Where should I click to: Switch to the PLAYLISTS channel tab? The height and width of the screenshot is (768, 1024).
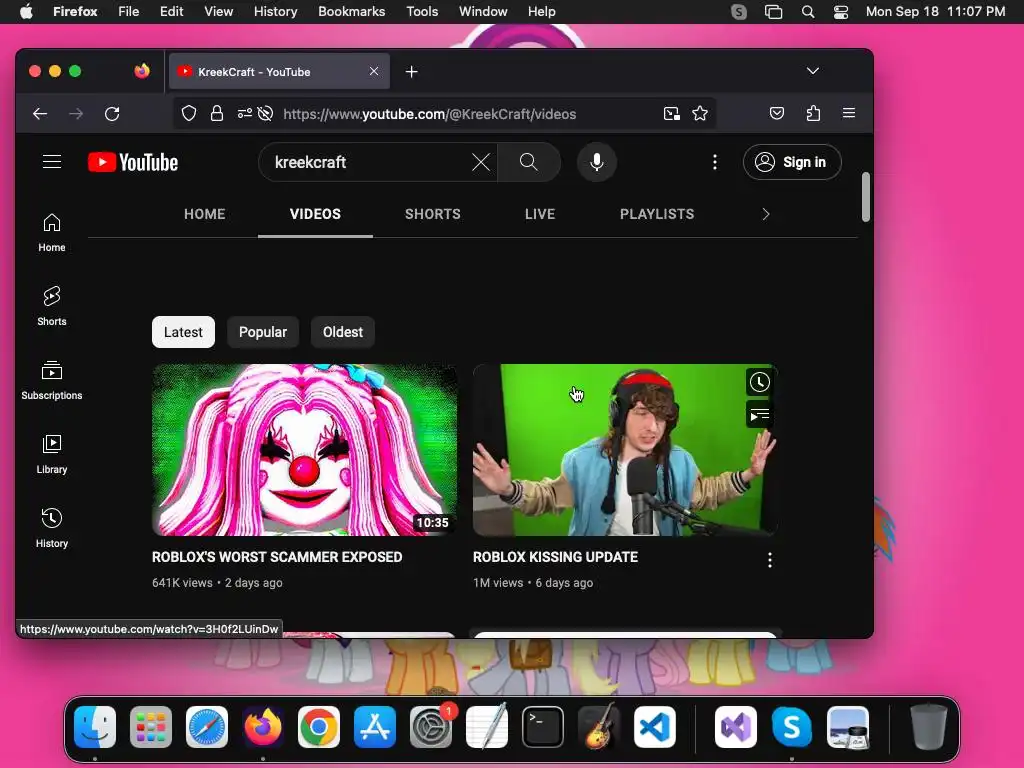click(x=657, y=214)
